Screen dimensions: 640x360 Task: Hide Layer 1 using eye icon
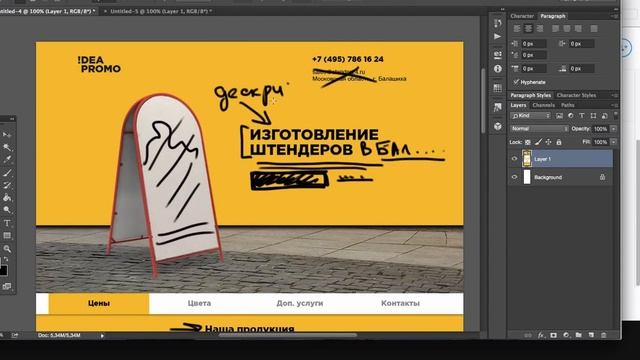[514, 159]
